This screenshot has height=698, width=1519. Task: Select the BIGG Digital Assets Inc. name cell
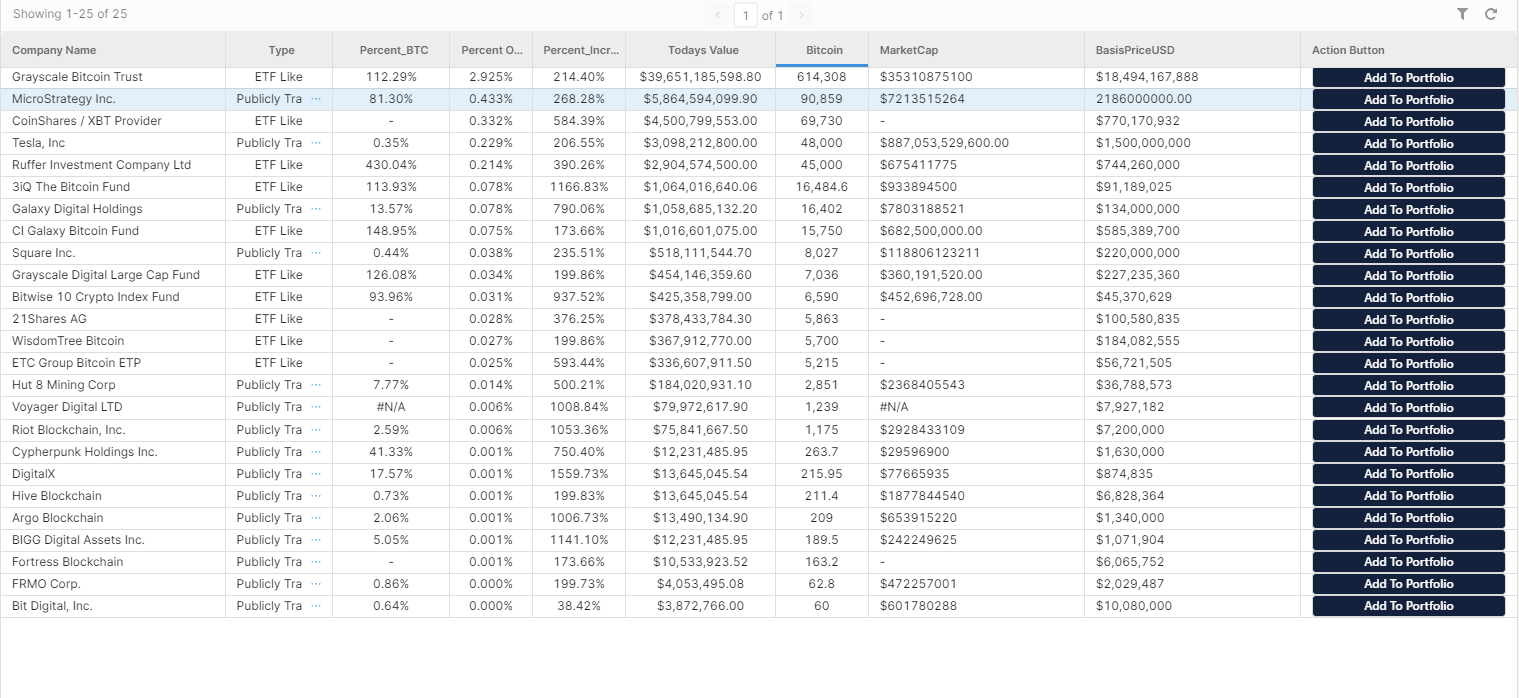click(x=113, y=540)
